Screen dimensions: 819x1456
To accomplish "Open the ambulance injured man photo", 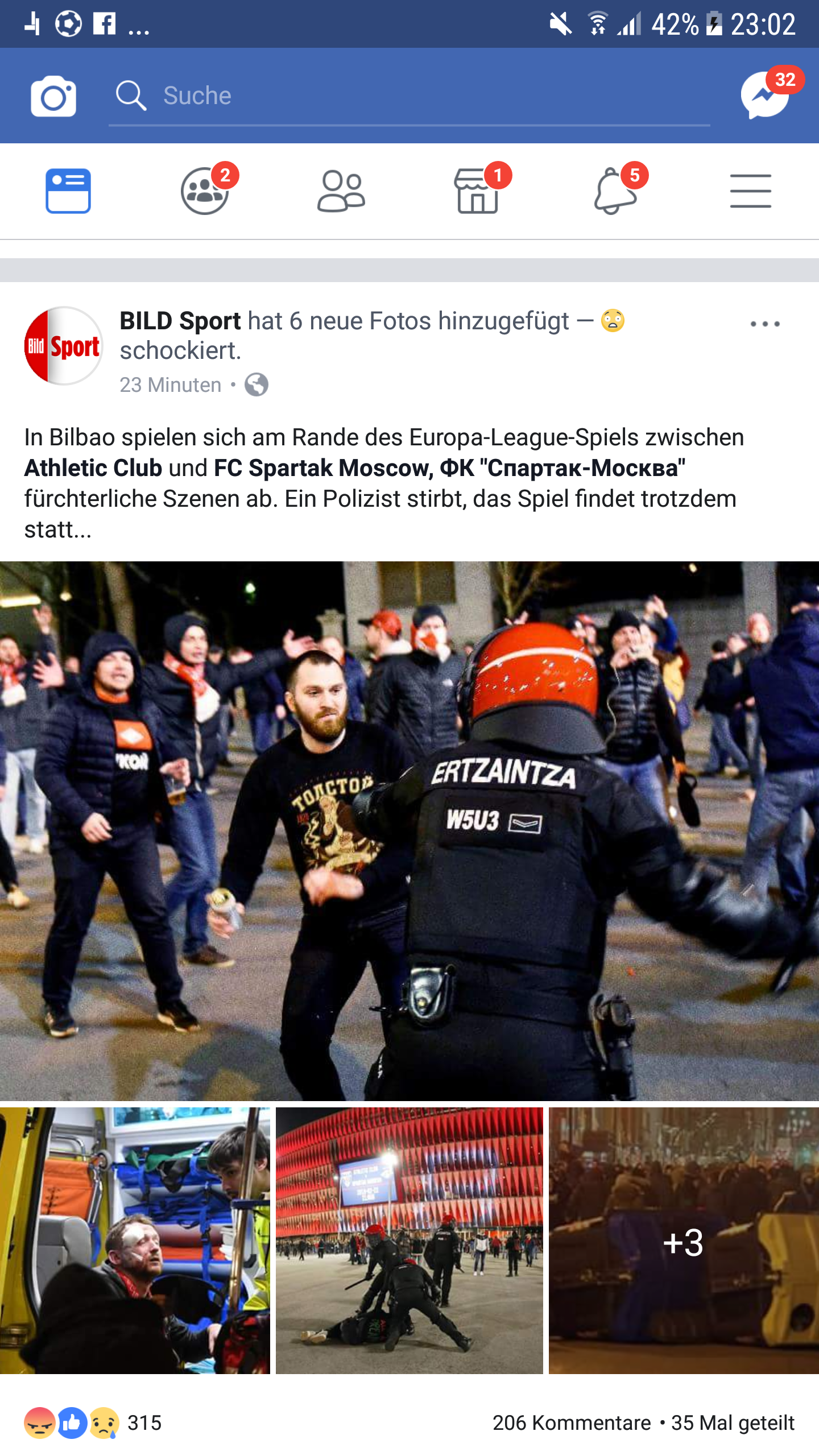I will [135, 1240].
